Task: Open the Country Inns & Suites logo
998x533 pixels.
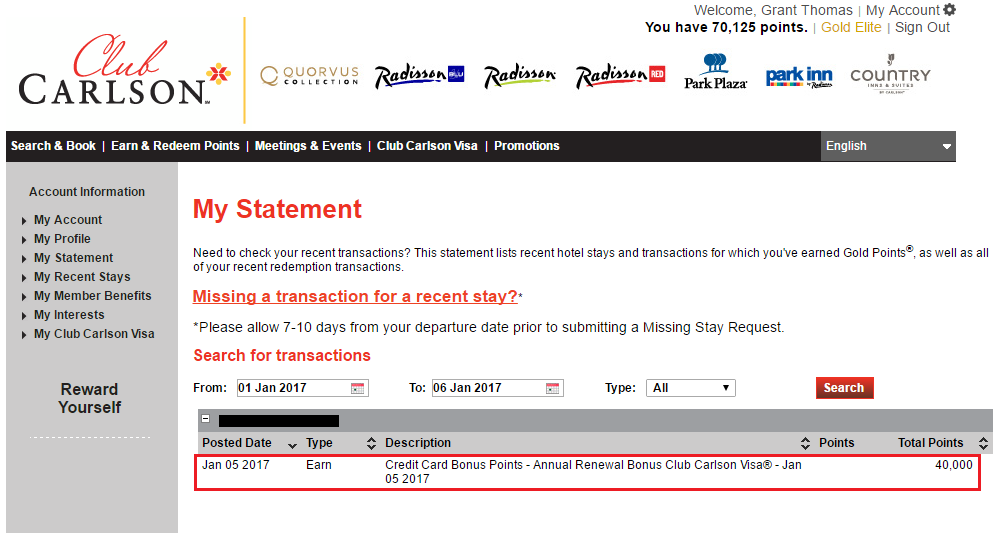Action: click(x=890, y=76)
